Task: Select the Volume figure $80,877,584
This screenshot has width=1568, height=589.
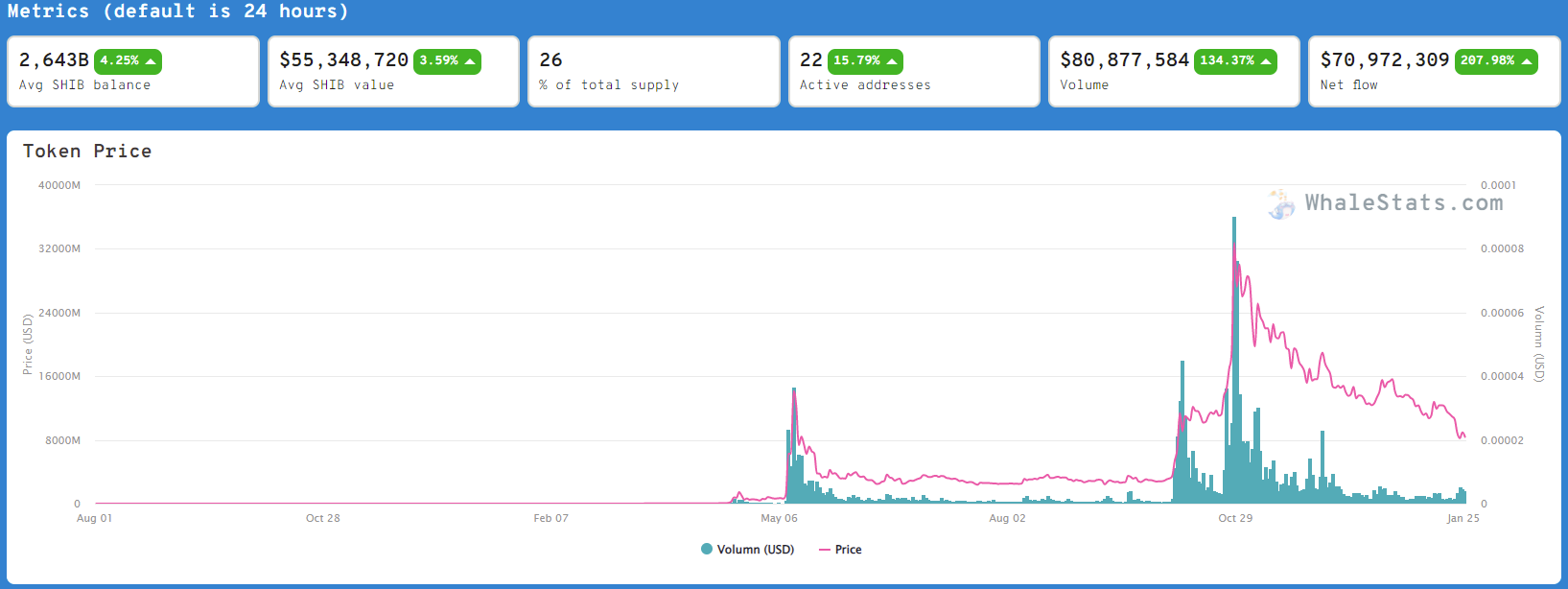Action: coord(1124,60)
